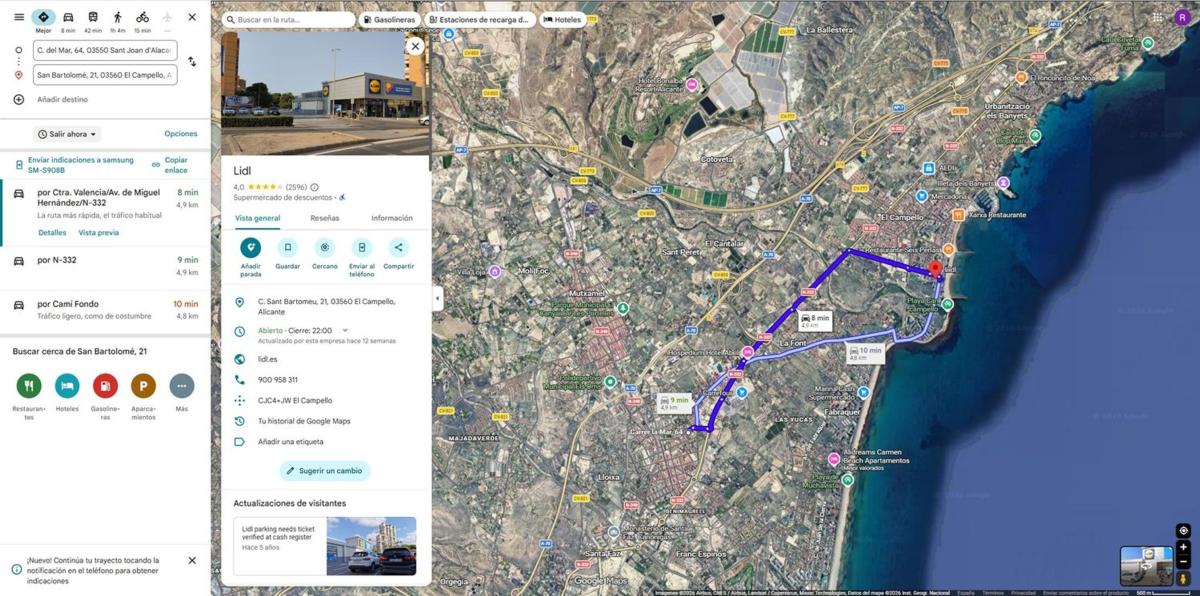Center map on my location
Viewport: 1200px width, 596px height.
click(x=1183, y=531)
